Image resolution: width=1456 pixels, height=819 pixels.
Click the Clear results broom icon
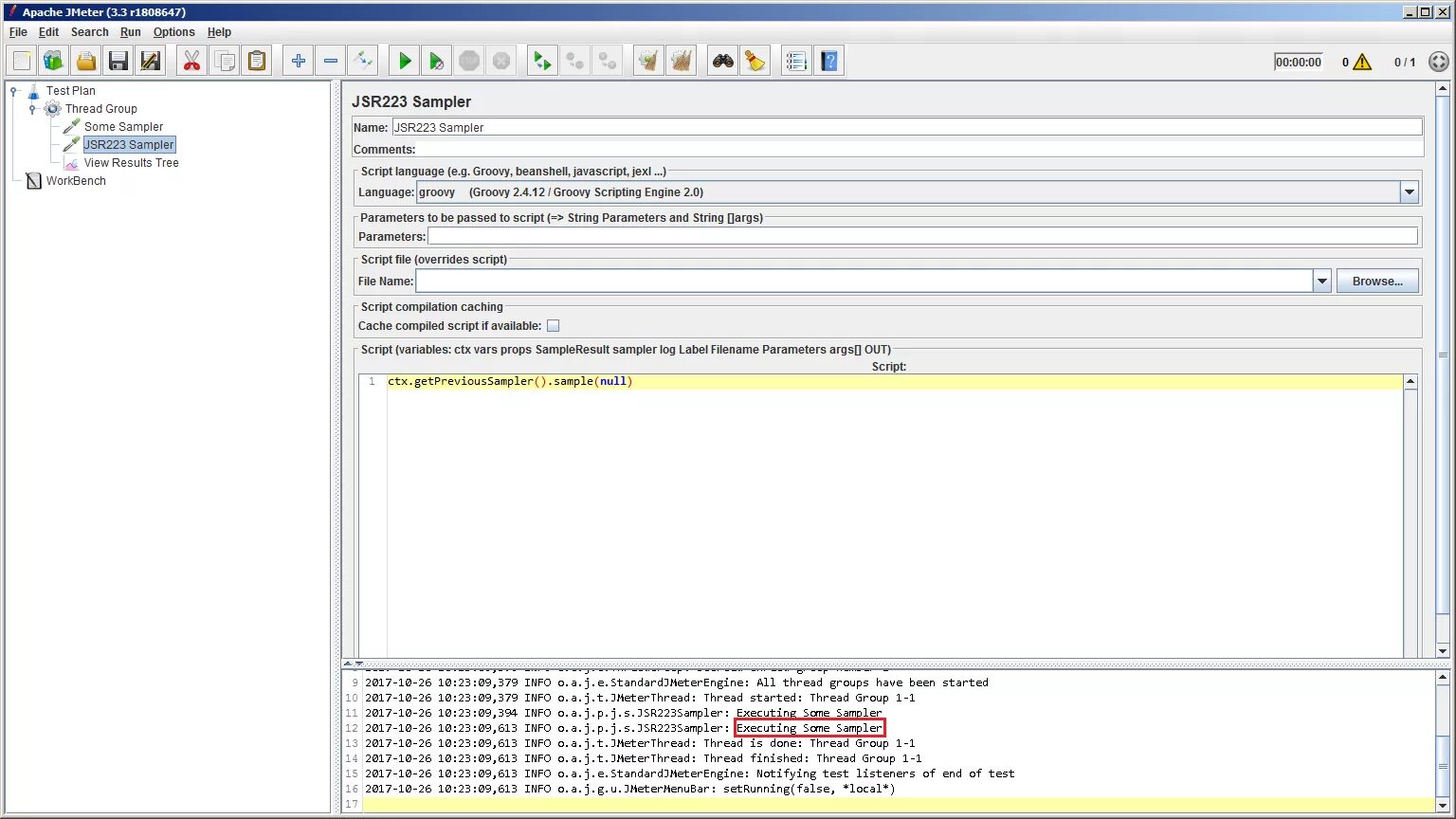(x=649, y=62)
